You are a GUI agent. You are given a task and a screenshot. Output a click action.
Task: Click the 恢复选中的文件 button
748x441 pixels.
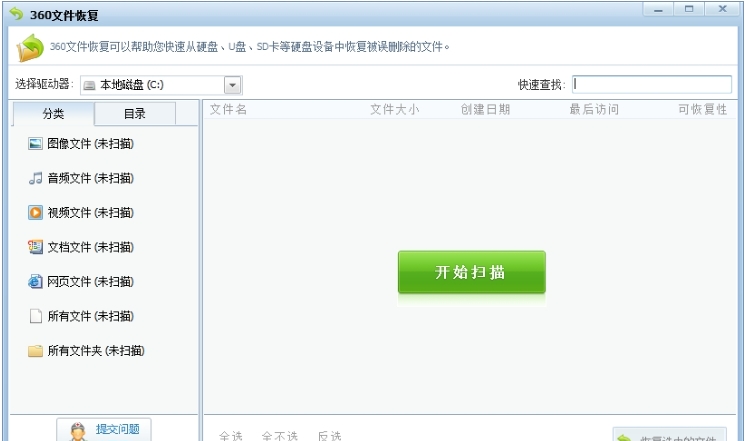pos(670,435)
